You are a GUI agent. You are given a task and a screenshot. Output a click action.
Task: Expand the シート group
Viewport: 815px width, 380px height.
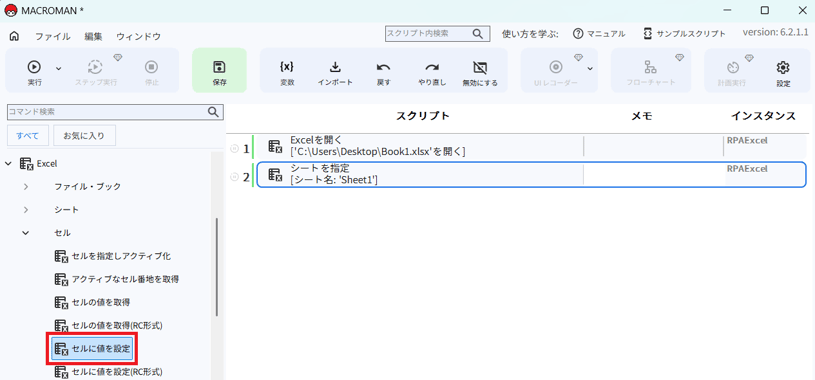(26, 209)
